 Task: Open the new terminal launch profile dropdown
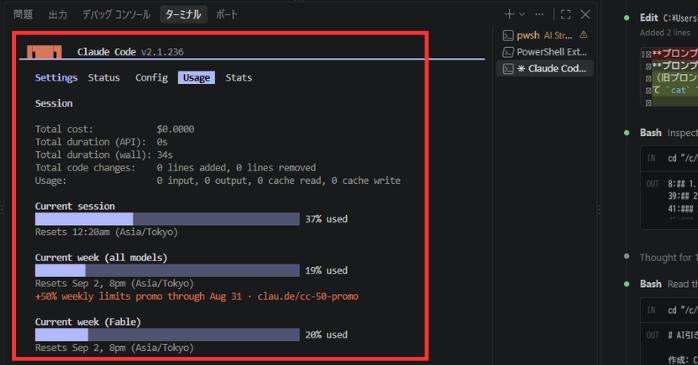click(x=522, y=14)
